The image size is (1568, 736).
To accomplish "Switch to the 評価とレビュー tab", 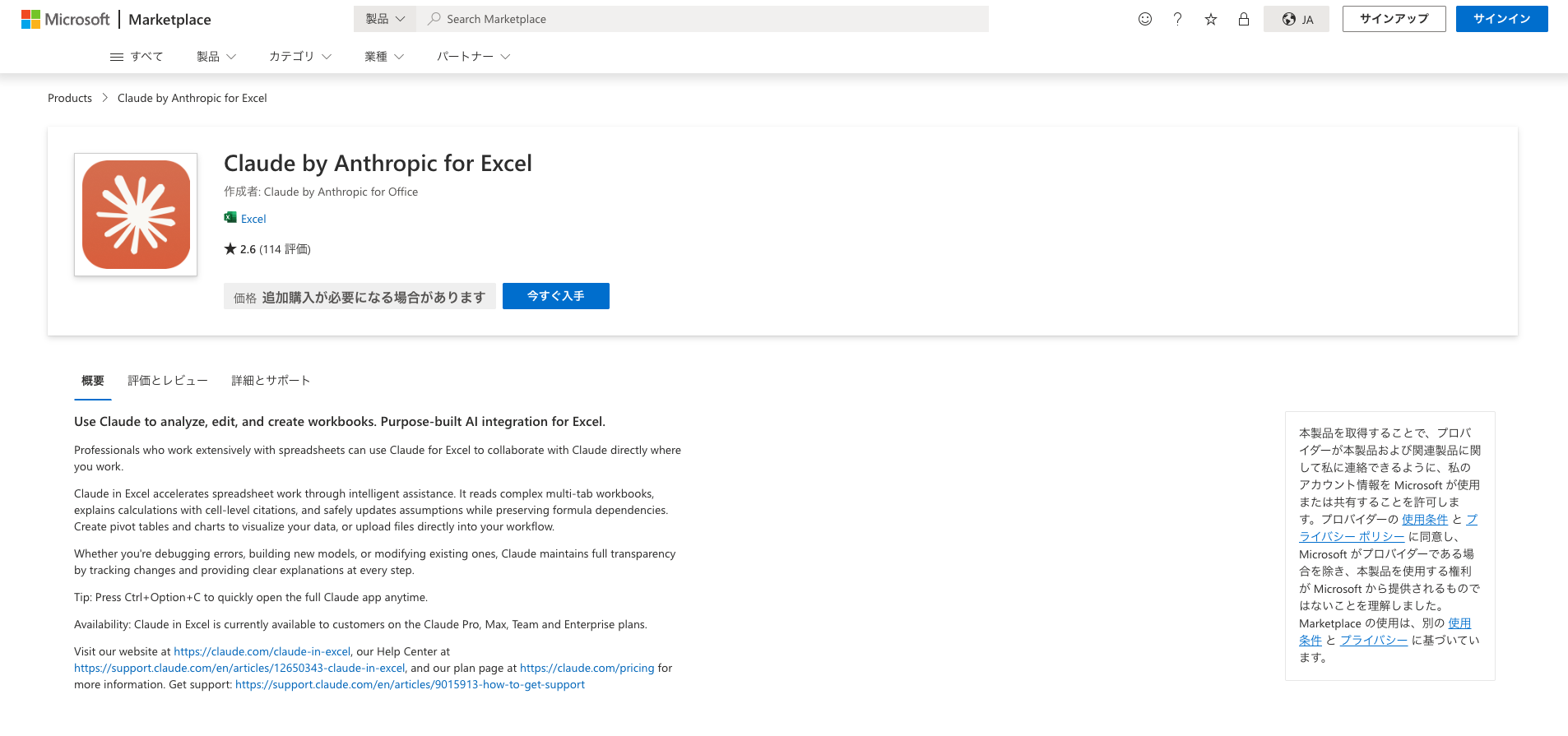I will [168, 381].
